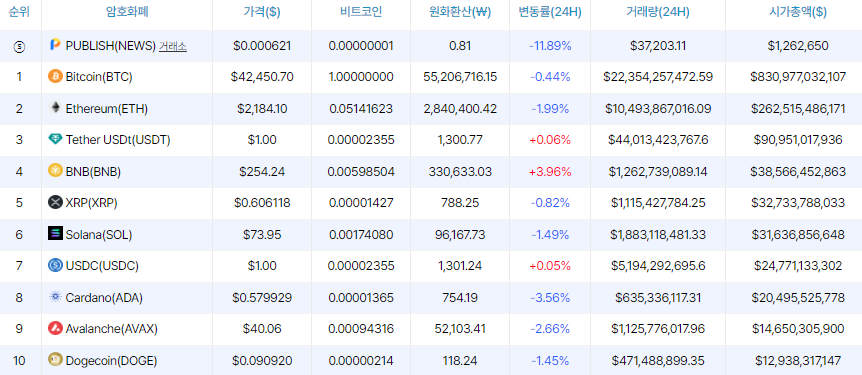
Task: Select USDC won value 1,301.24
Action: pos(460,266)
